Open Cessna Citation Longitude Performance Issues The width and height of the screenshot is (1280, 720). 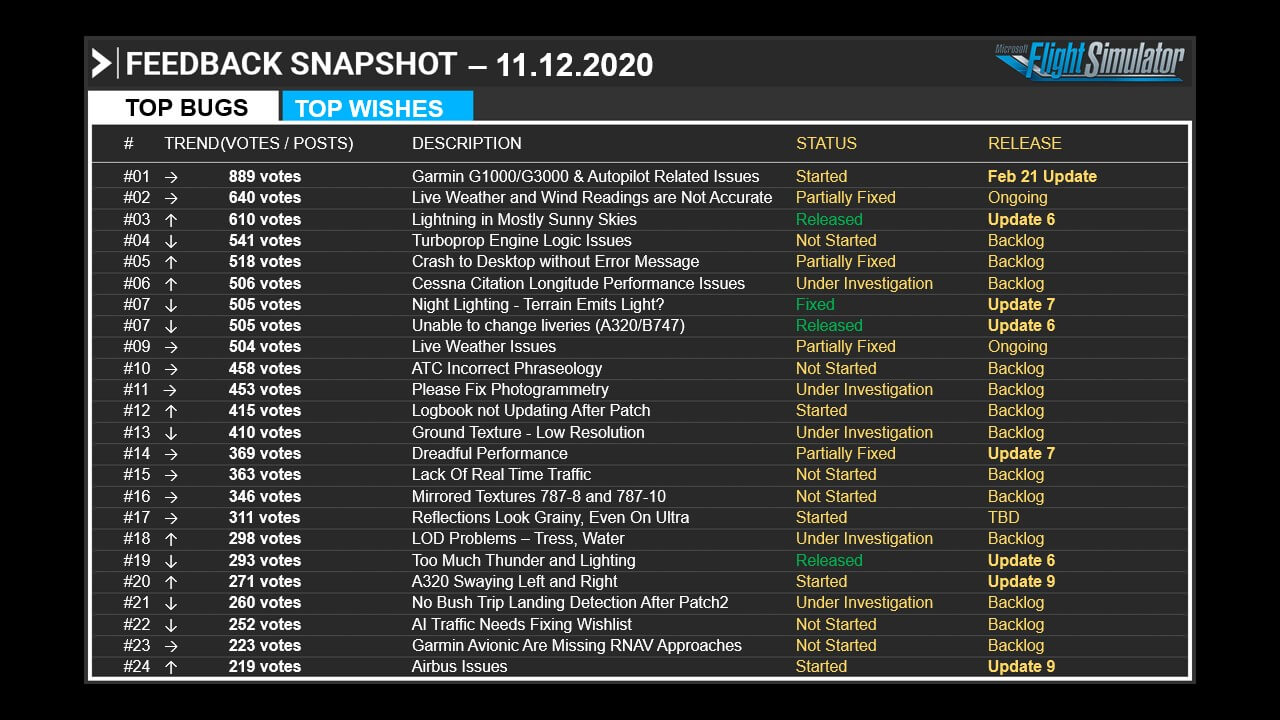click(578, 283)
